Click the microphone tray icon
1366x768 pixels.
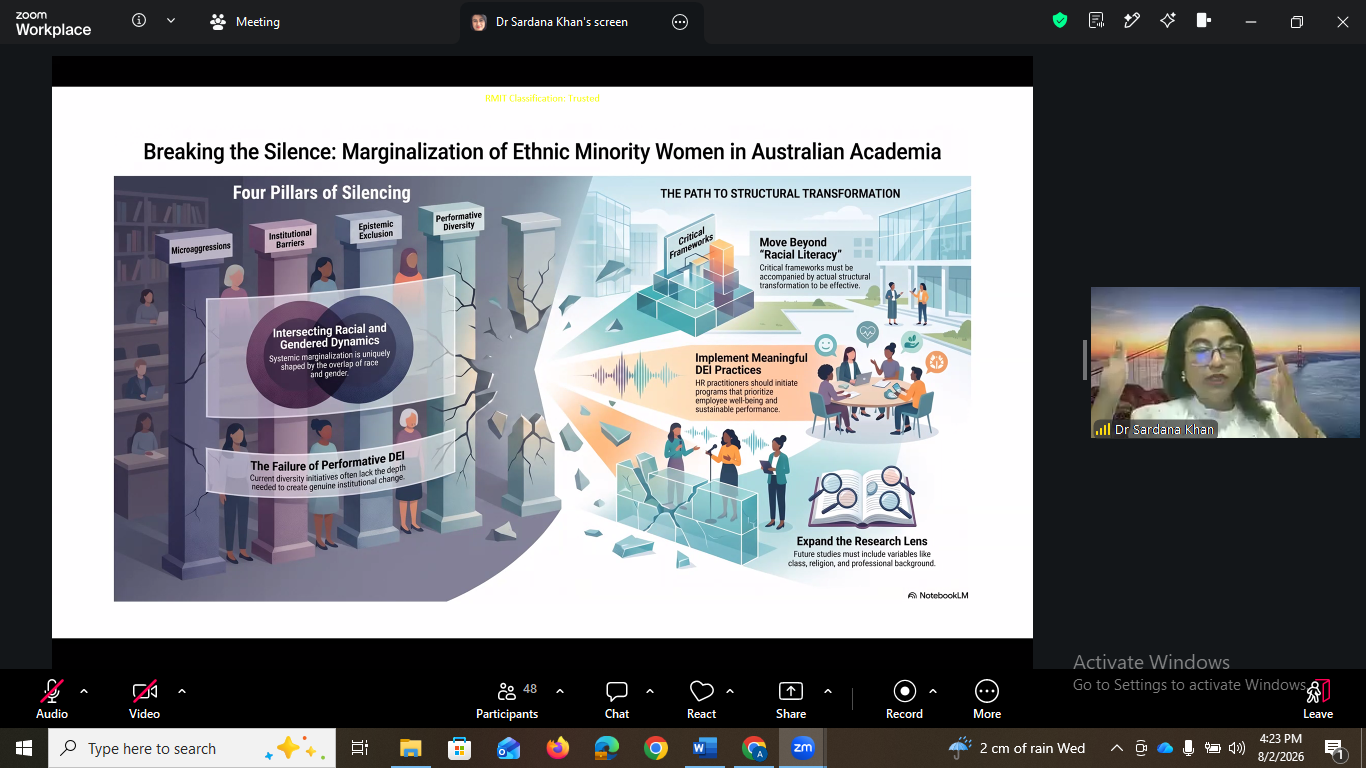(x=1189, y=748)
